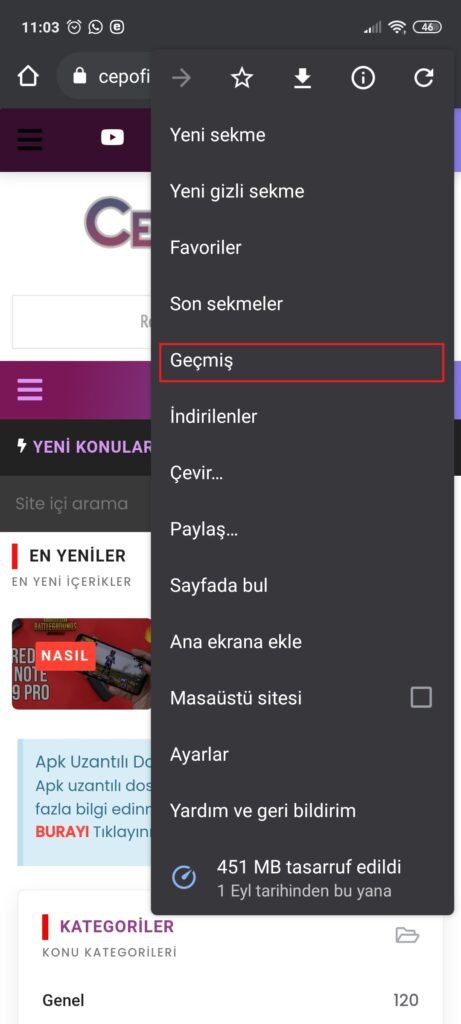
Task: Open the Geçmiş menu entry
Action: (x=302, y=361)
